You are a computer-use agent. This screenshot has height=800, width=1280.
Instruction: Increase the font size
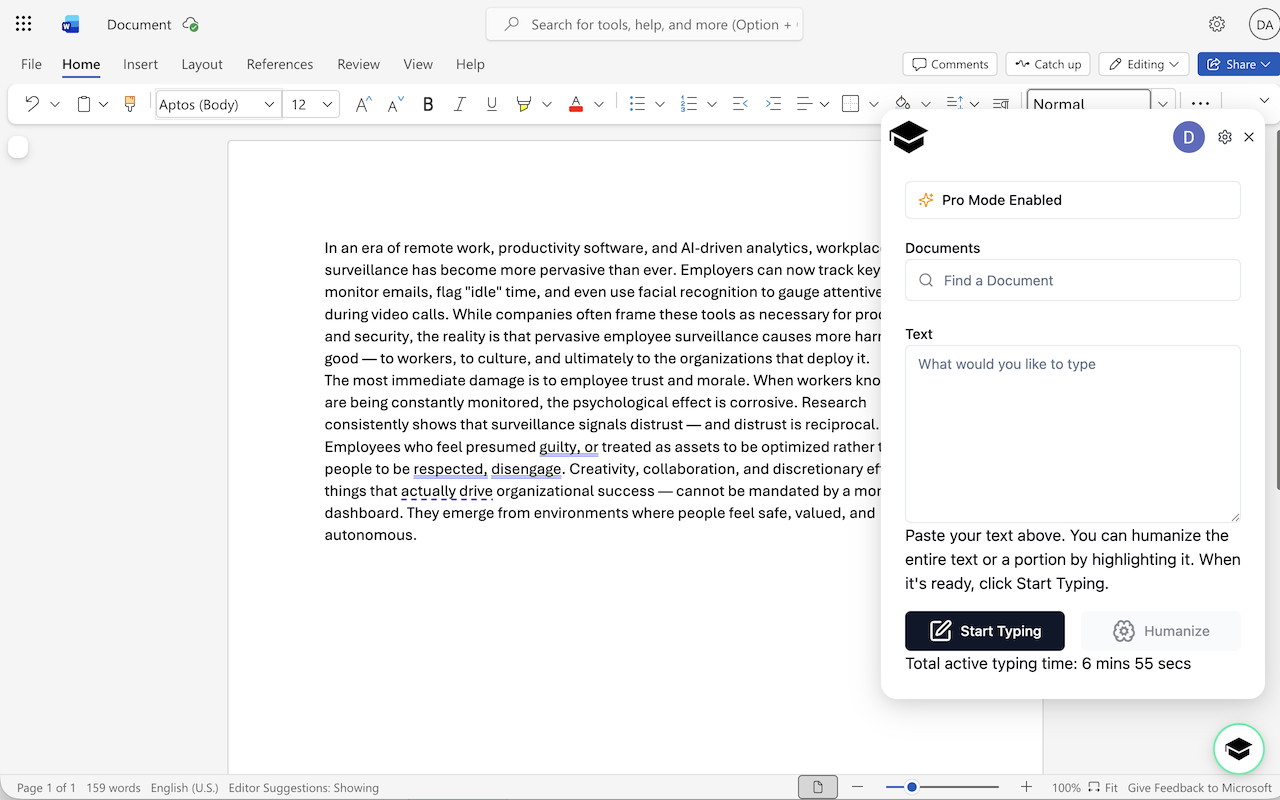(x=364, y=104)
